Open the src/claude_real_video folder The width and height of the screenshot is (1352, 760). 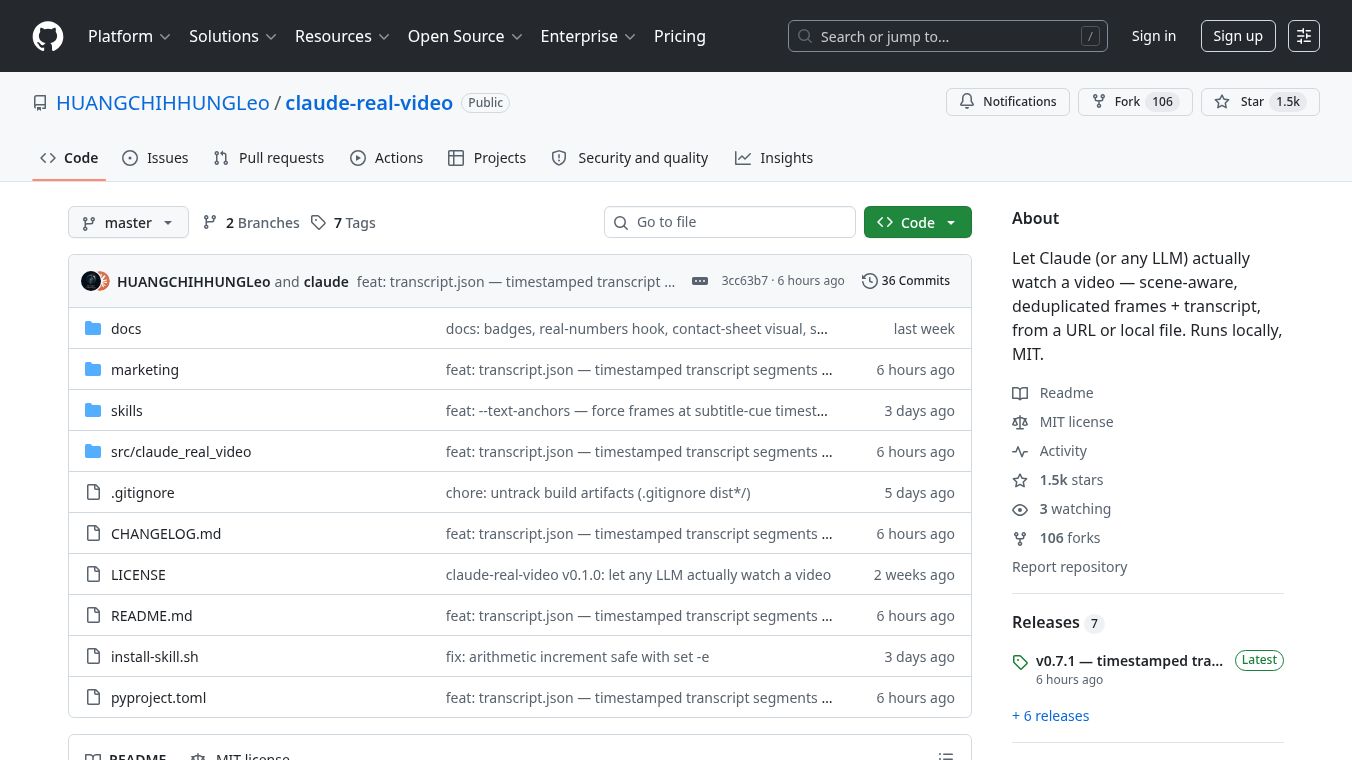tap(181, 452)
